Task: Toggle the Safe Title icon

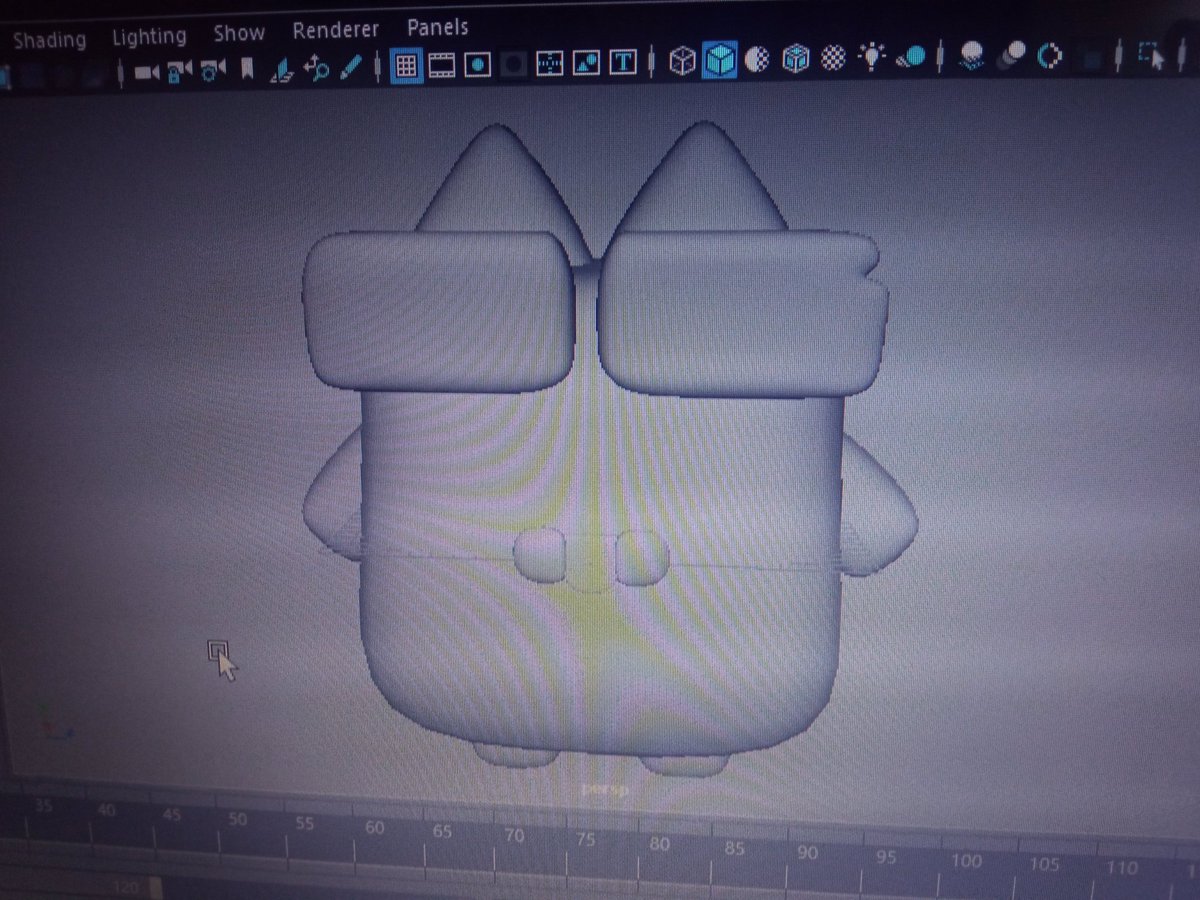Action: [x=623, y=62]
